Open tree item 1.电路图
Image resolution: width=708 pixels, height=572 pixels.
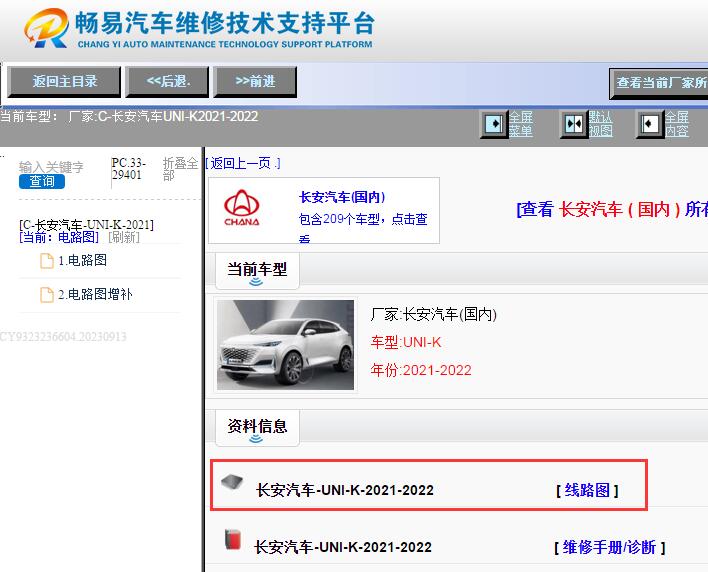pos(83,260)
